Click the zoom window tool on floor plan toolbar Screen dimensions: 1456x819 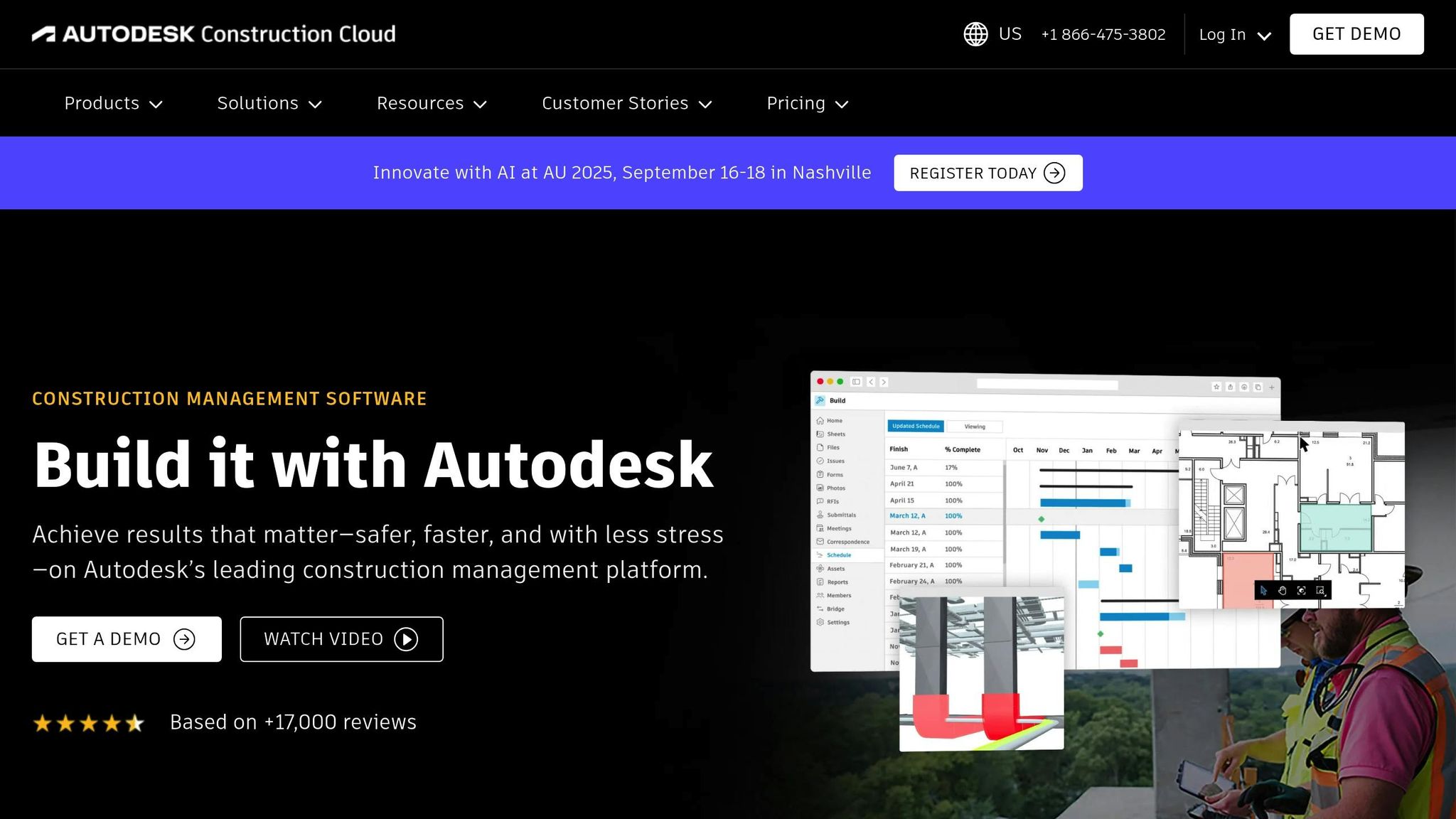point(1321,591)
